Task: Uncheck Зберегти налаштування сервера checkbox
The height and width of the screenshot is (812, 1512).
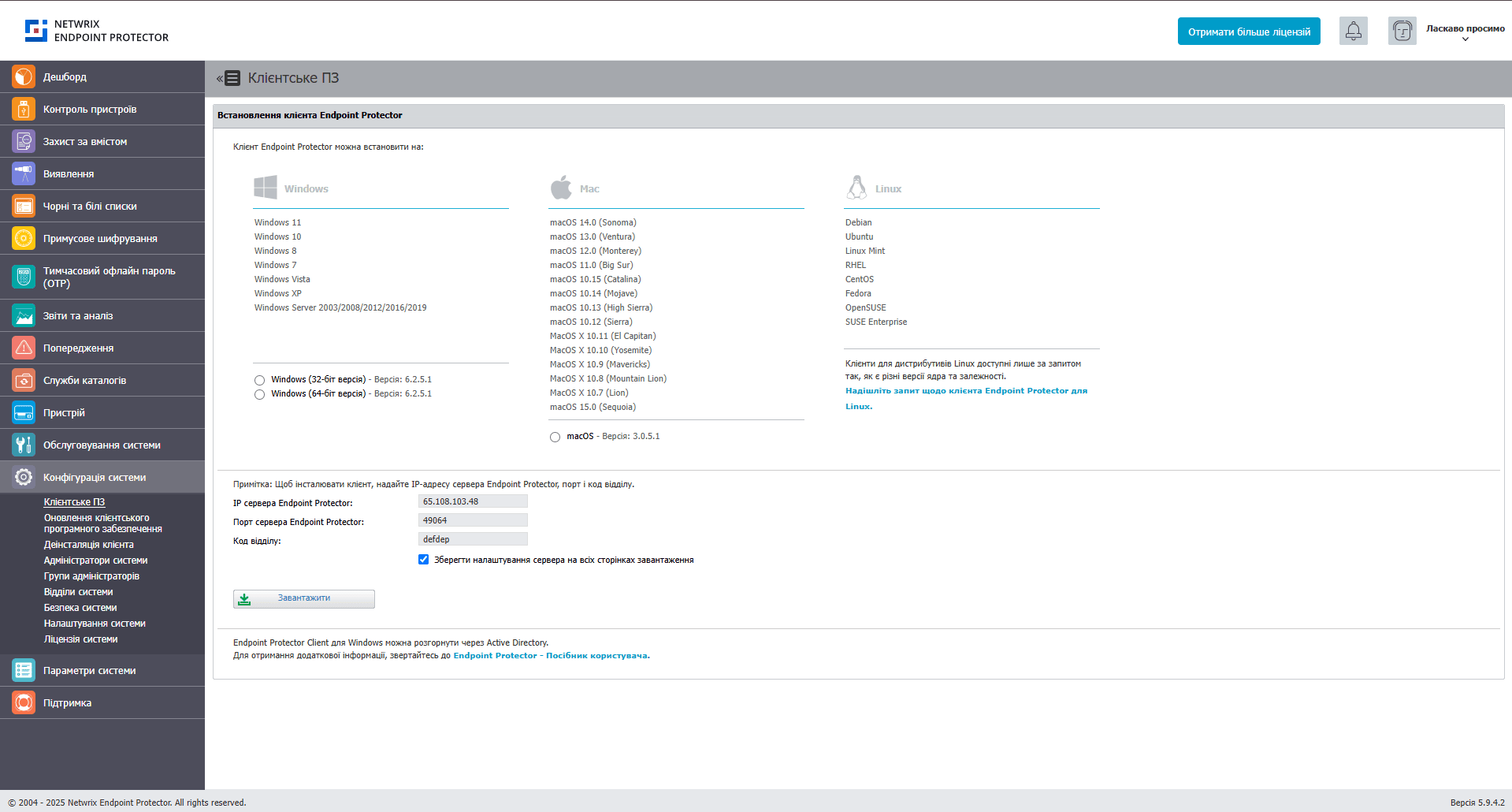Action: (x=424, y=559)
